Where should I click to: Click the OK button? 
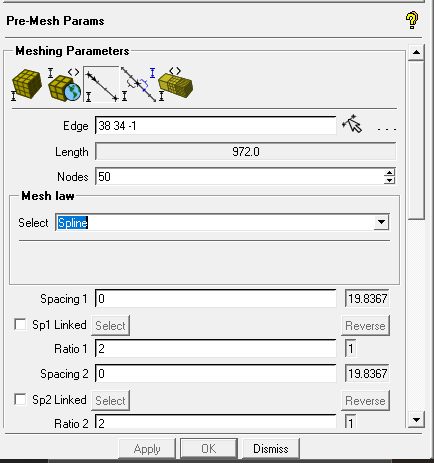point(209,449)
